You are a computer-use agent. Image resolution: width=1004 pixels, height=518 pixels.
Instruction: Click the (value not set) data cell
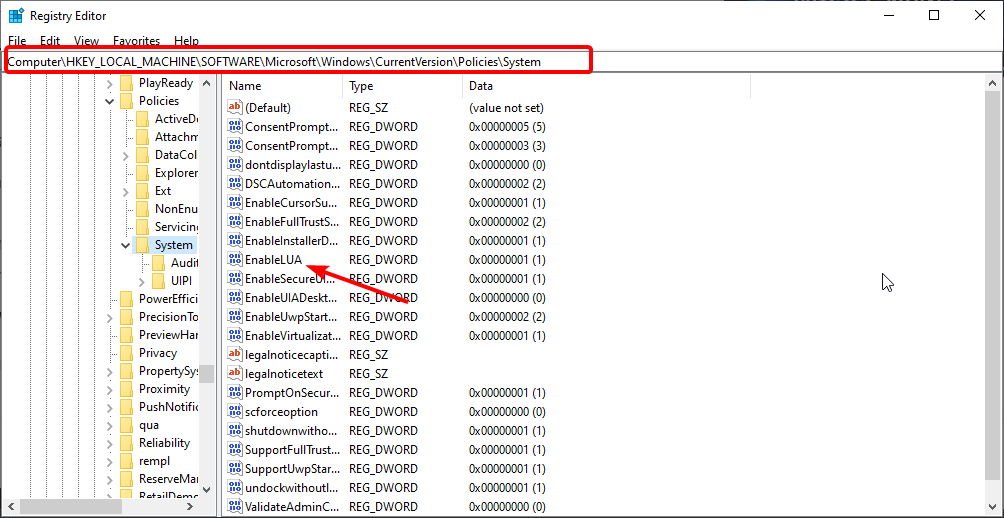[506, 108]
